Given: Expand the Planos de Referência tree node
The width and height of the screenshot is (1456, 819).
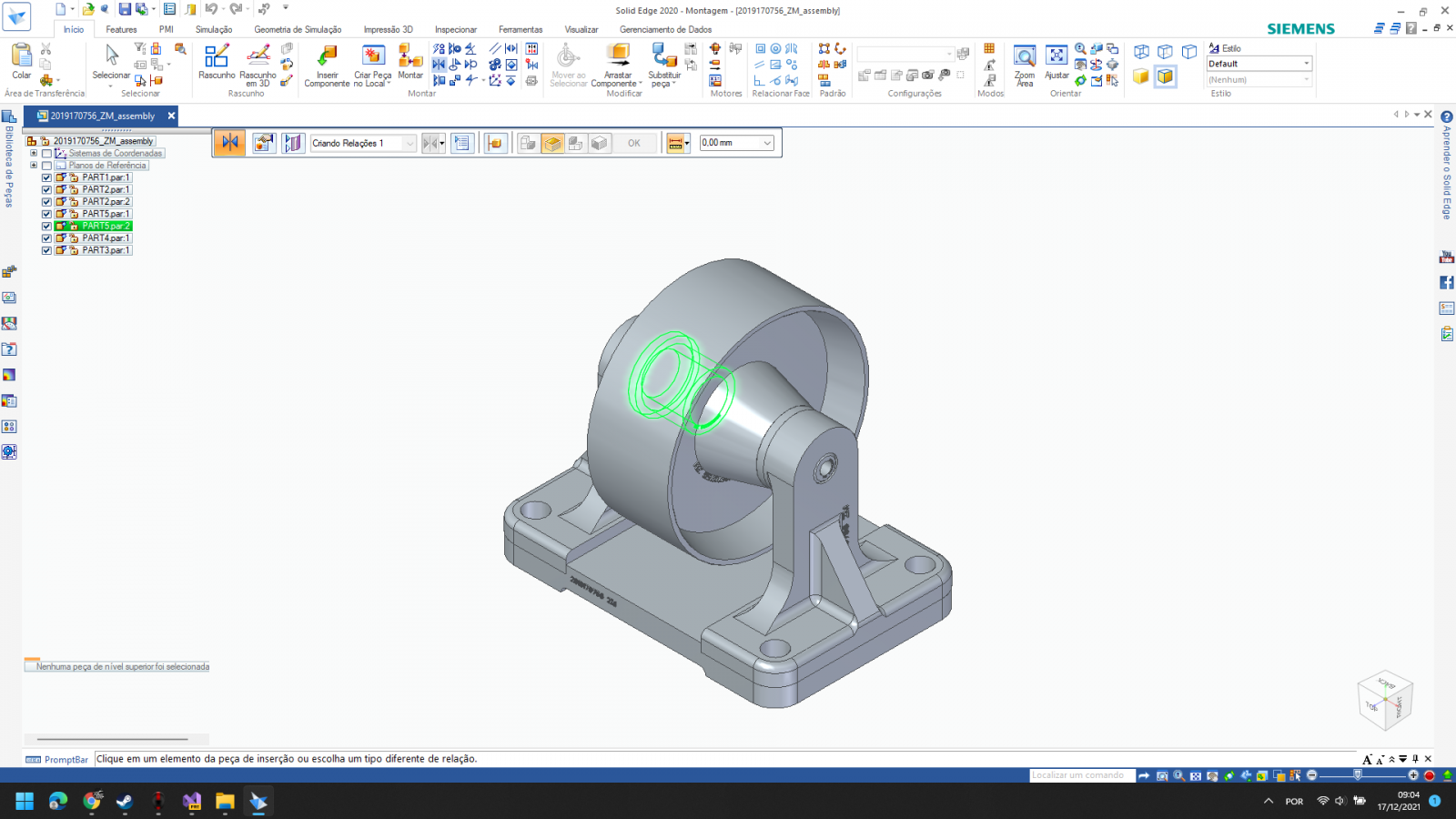Looking at the screenshot, I should (x=34, y=166).
